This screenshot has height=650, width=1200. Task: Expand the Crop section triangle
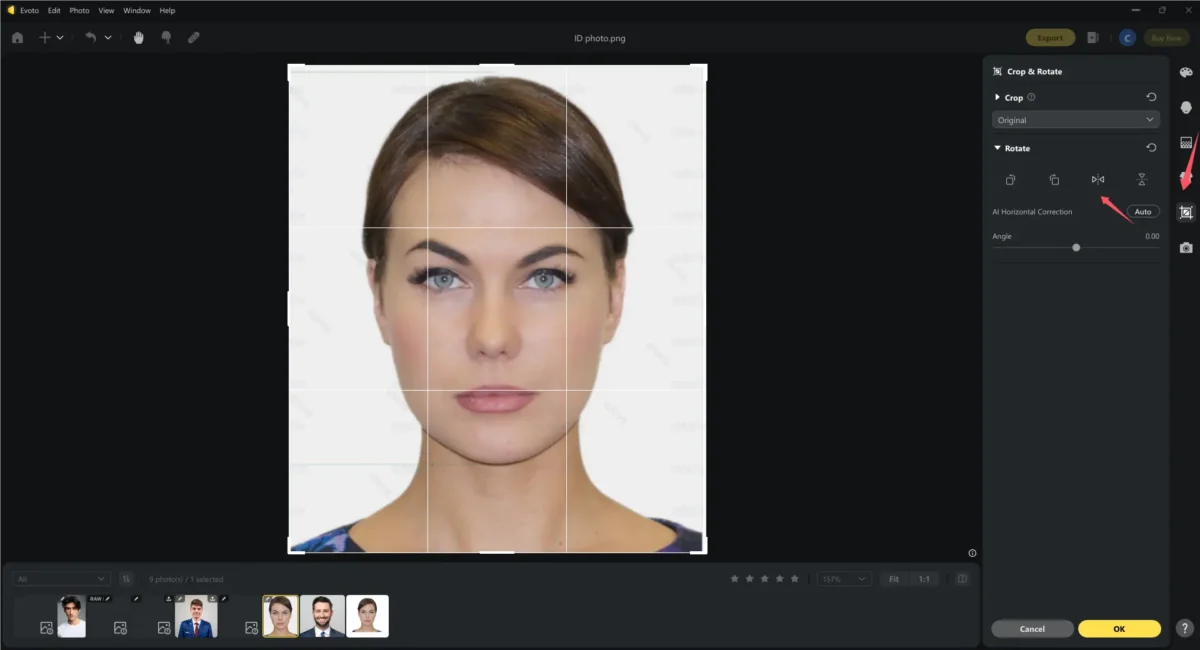point(997,97)
